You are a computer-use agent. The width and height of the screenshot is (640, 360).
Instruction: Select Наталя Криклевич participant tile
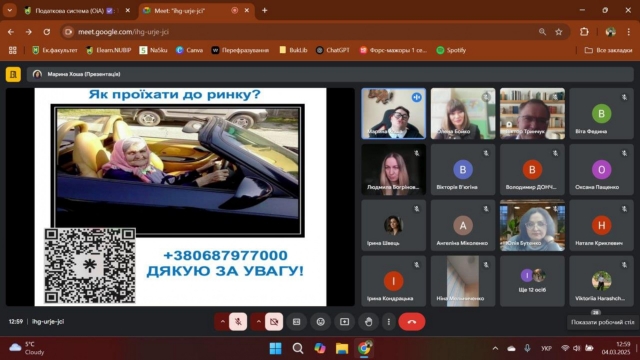pos(601,225)
